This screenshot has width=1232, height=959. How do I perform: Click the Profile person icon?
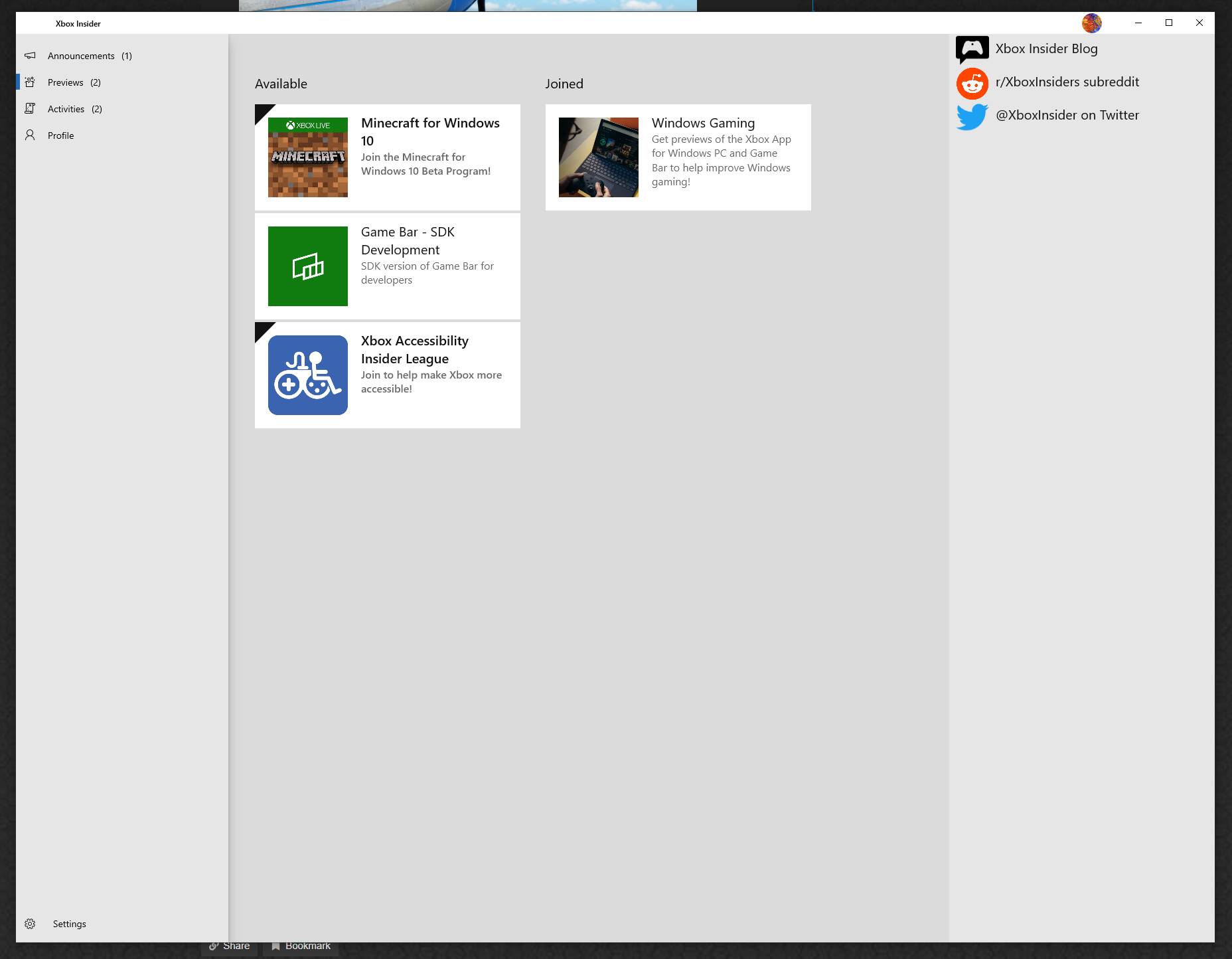[x=30, y=135]
